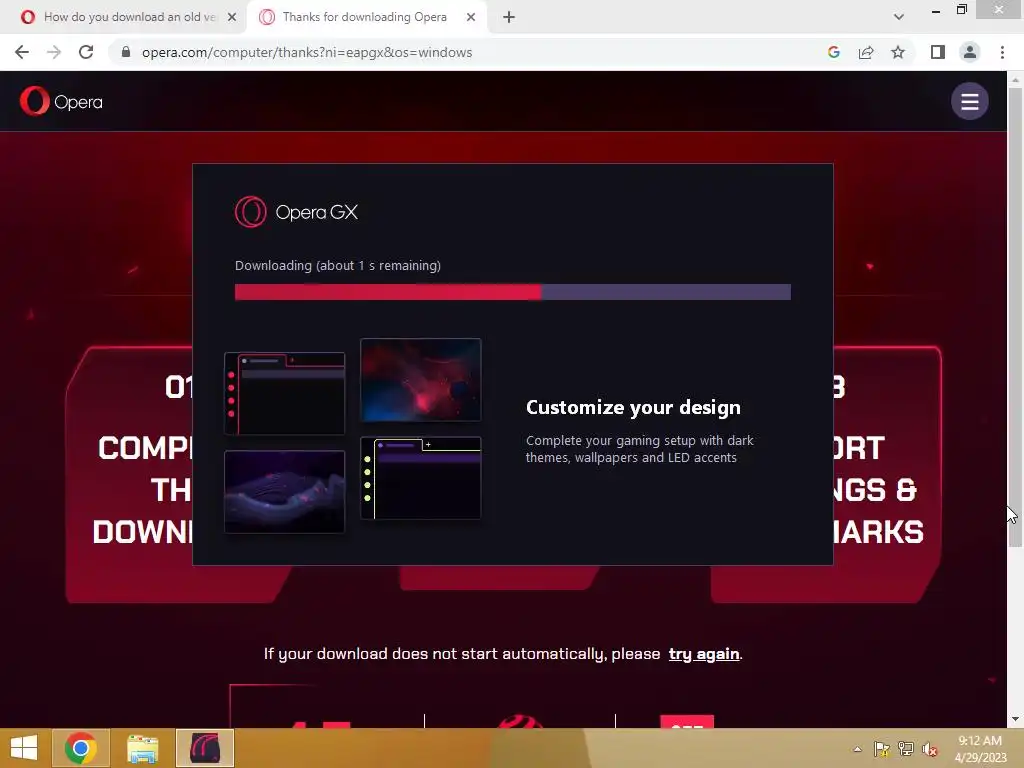This screenshot has height=768, width=1024.
Task: Click scrollbar up arrow on page
Action: tap(1015, 80)
